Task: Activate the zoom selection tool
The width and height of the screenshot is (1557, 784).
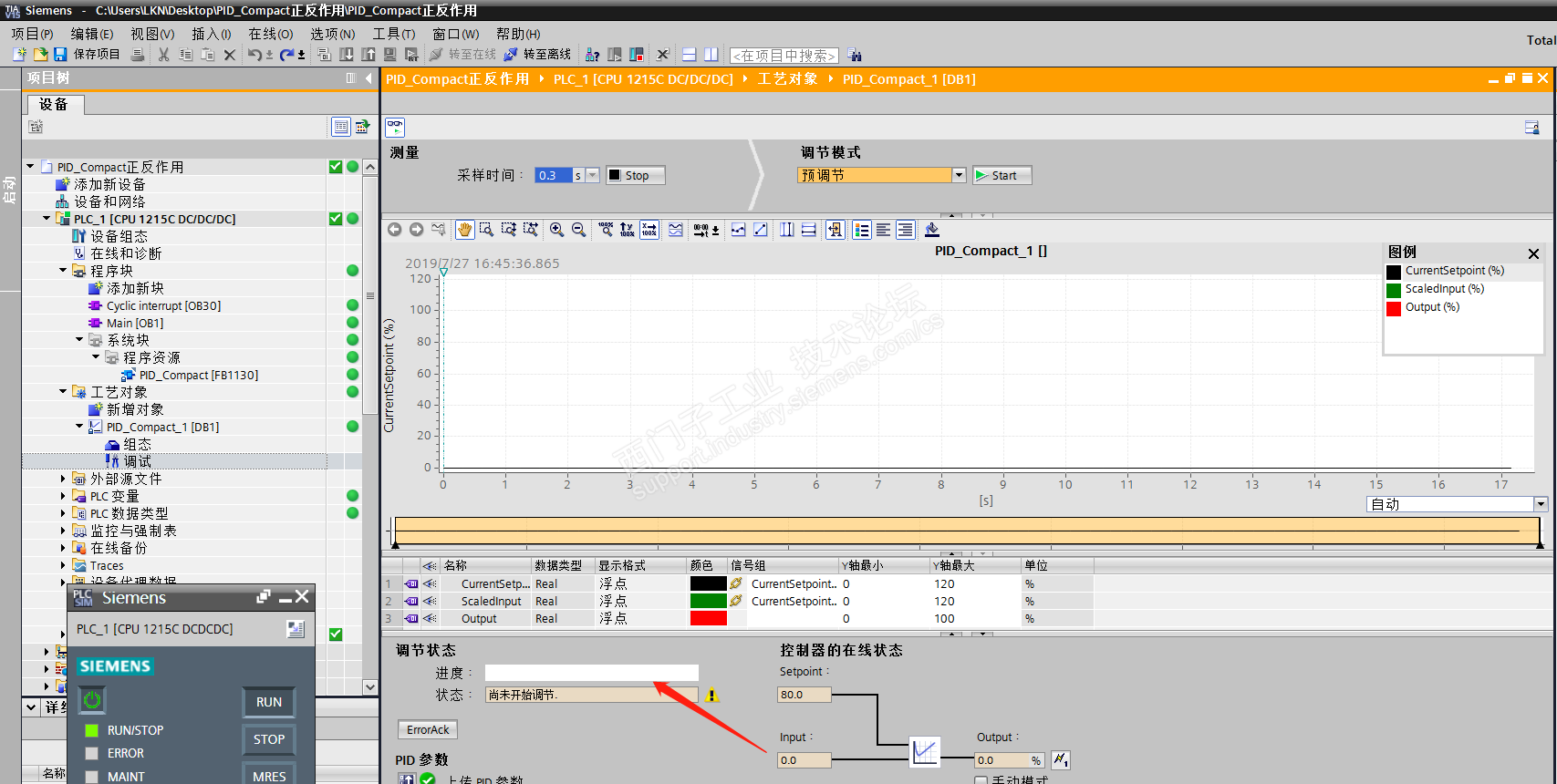Action: (x=486, y=230)
